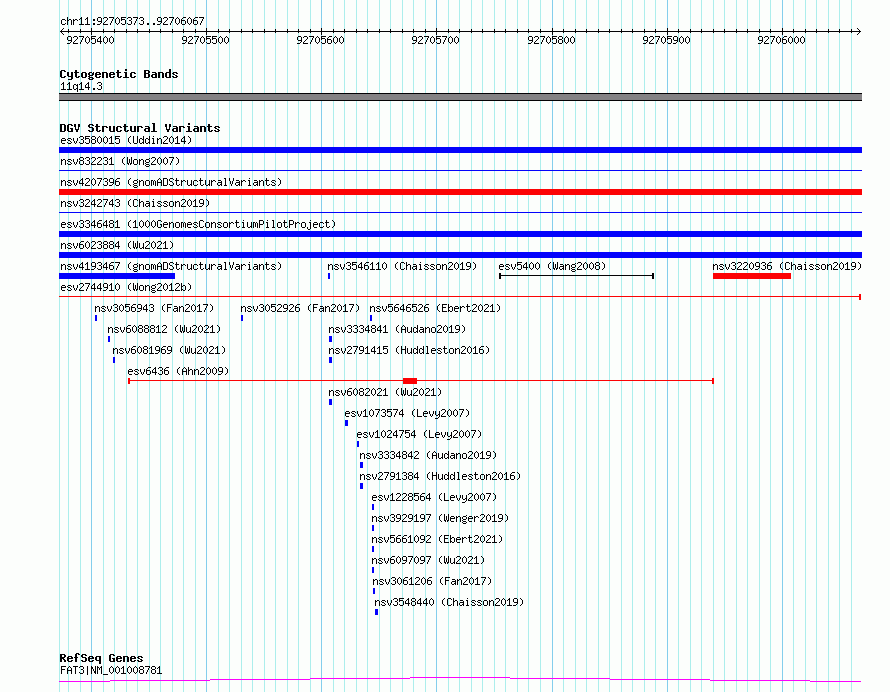Click the magenta FAT3 gene track line
Viewport: 890px width, 692px height.
(460, 680)
